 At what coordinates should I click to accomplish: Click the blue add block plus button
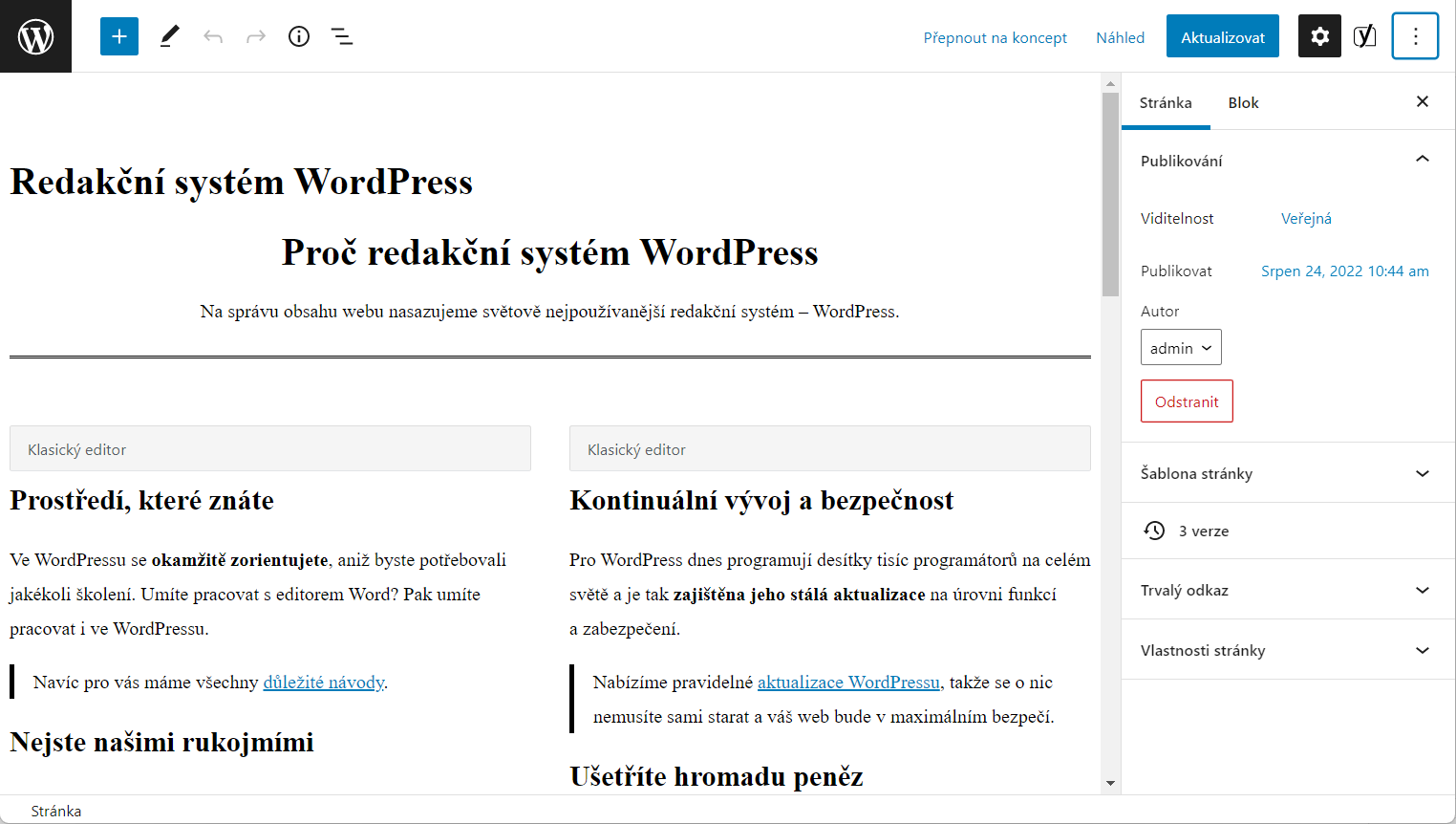pos(119,36)
